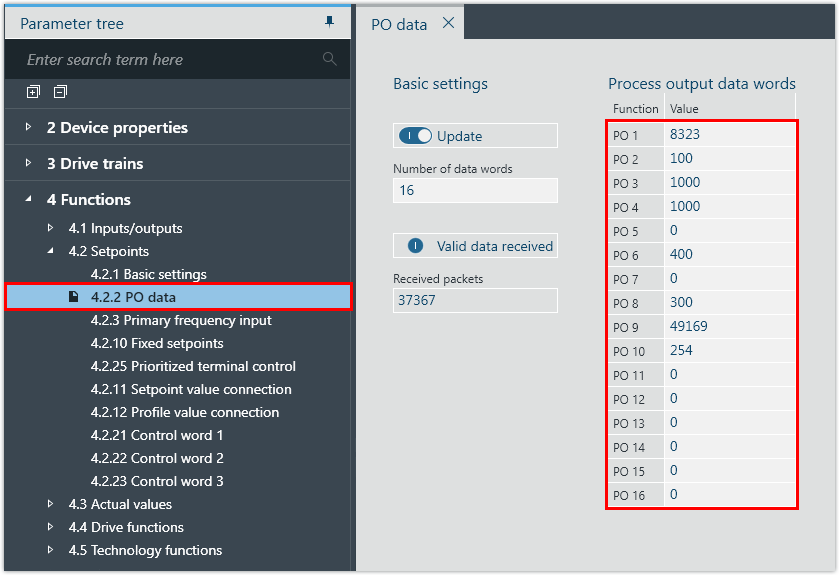Click the PO 1 value field

729,133
